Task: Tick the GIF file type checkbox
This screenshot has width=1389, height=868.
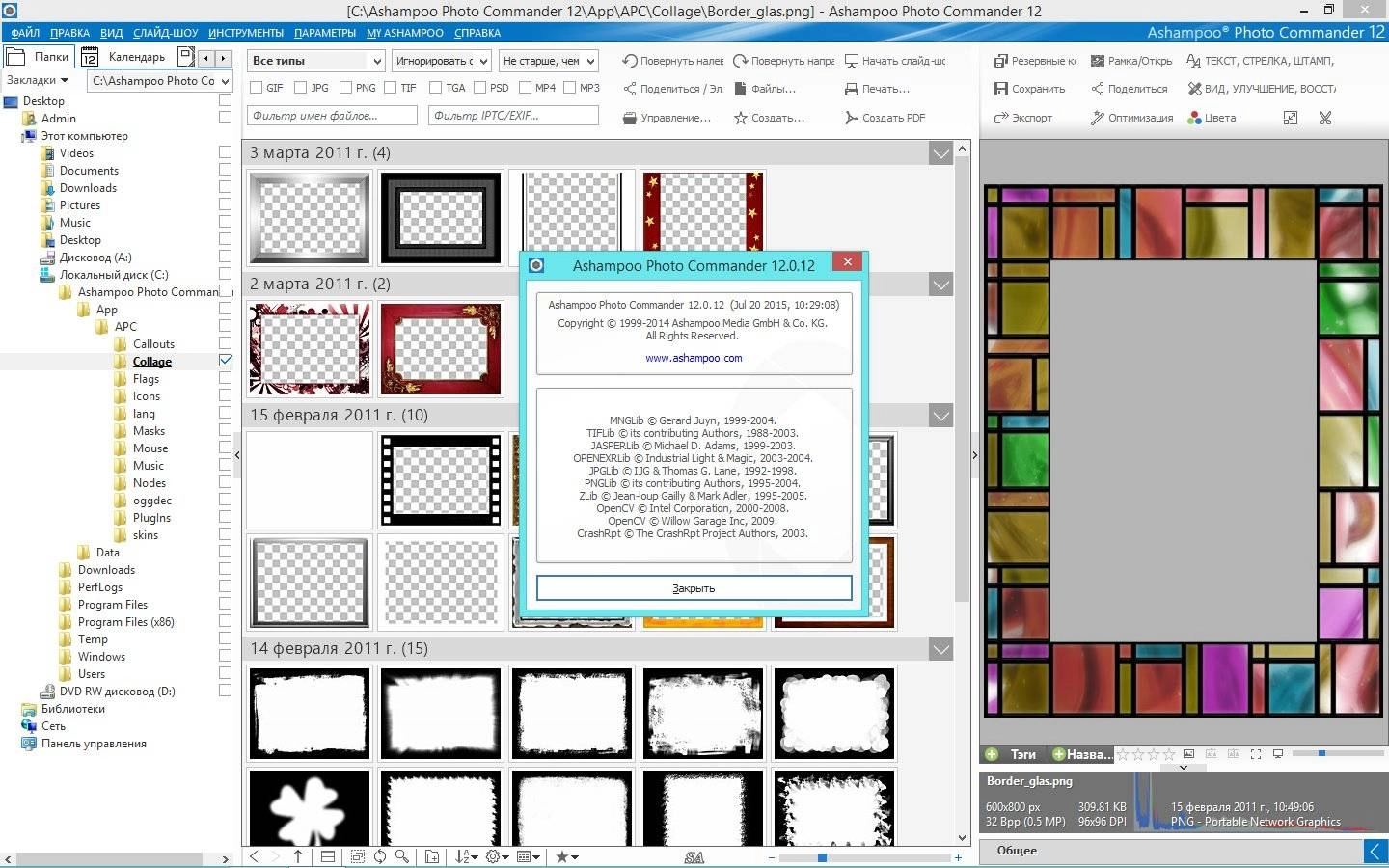Action: pos(257,88)
